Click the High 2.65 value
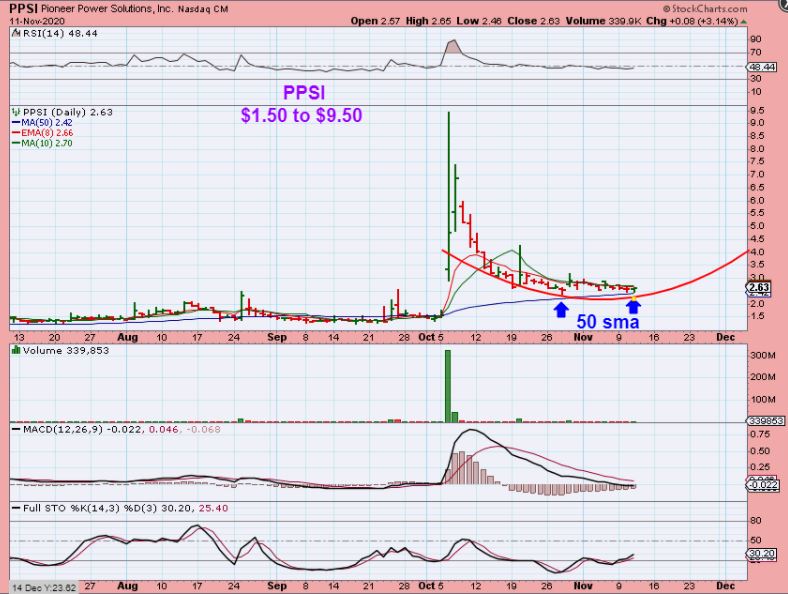The width and height of the screenshot is (788, 594). point(428,21)
